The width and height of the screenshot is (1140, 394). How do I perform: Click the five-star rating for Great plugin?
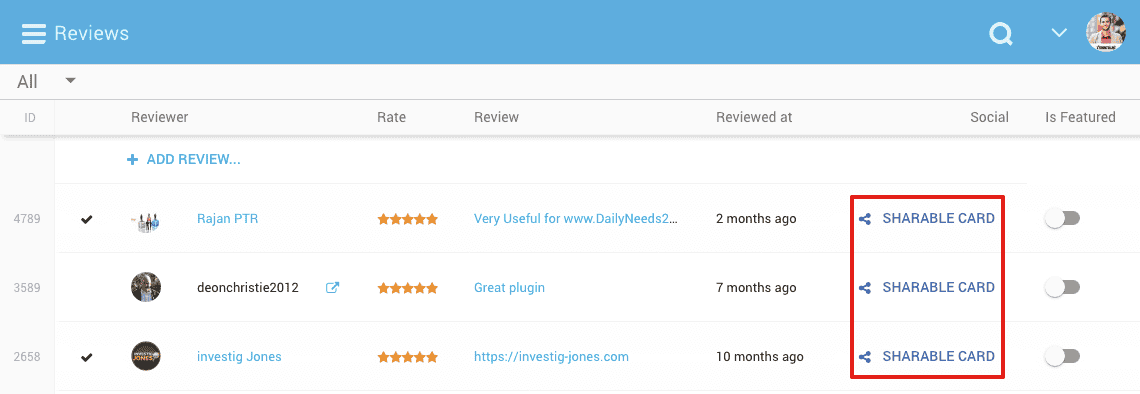coord(407,288)
